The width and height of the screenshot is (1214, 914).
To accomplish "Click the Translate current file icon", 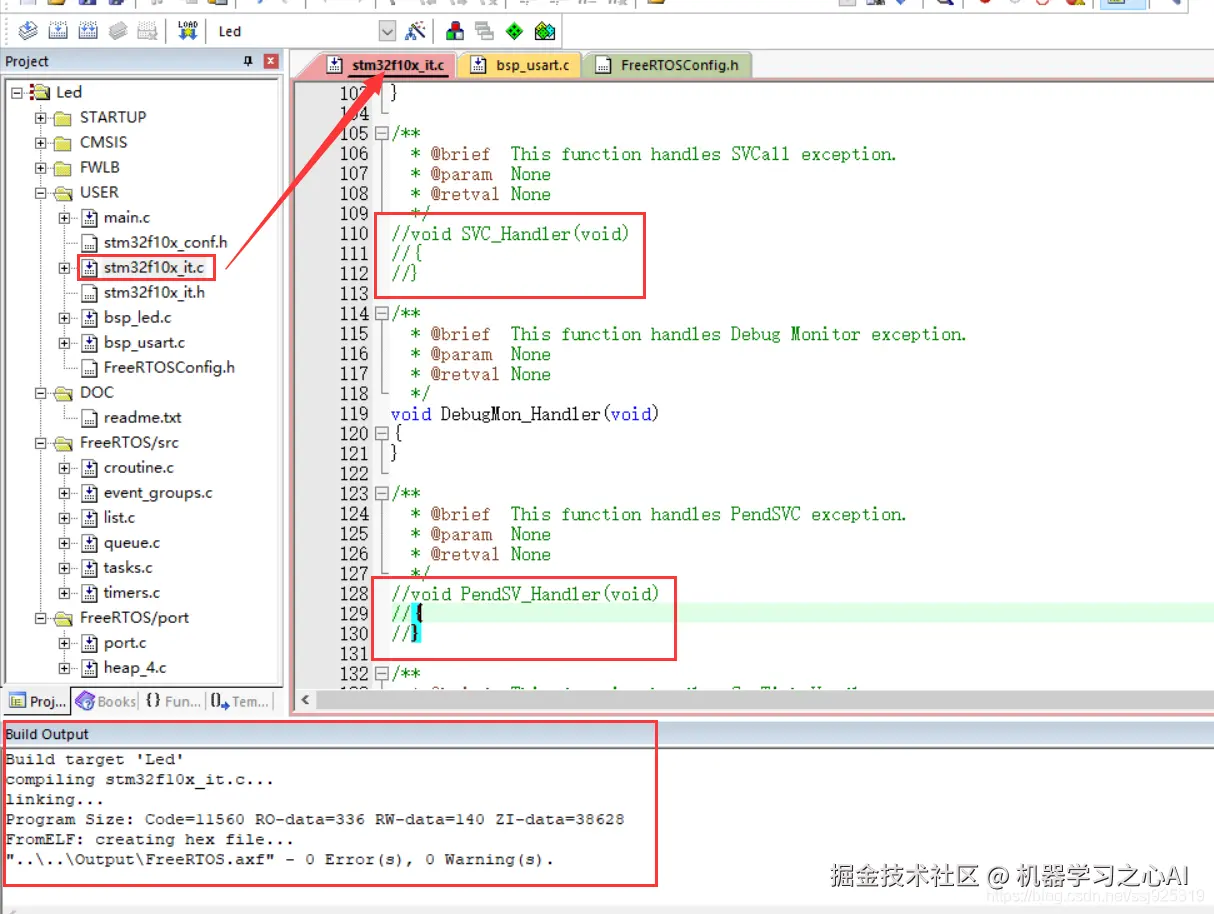I will 27,31.
